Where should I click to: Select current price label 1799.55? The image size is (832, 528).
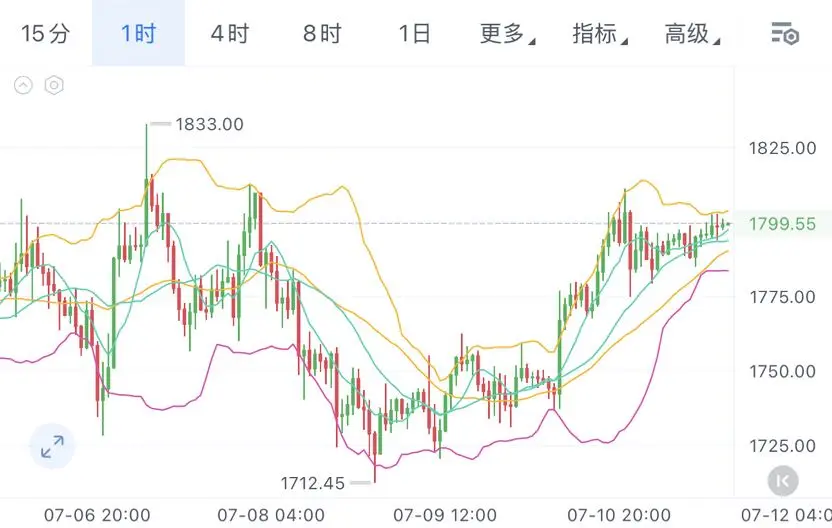(782, 224)
